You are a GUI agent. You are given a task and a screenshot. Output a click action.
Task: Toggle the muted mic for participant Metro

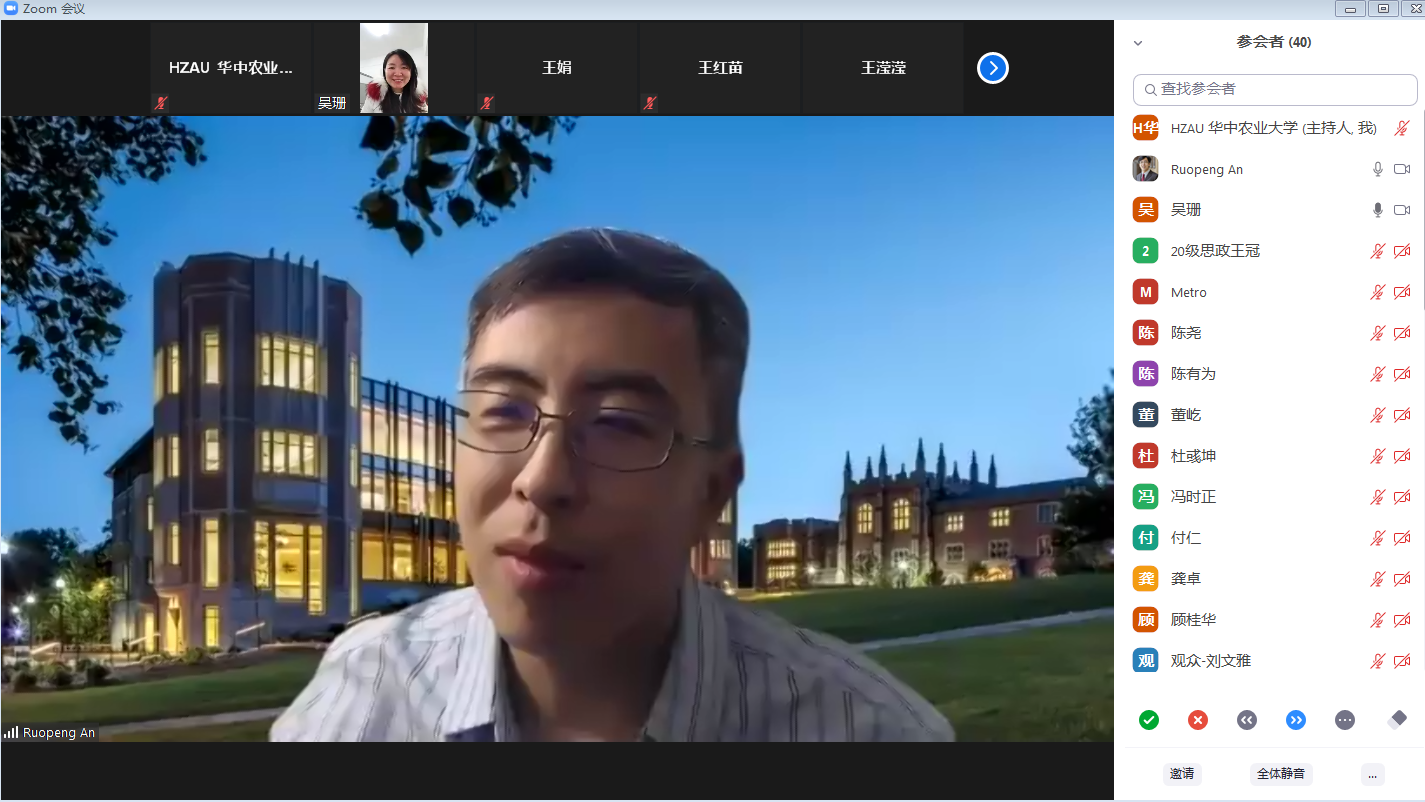point(1377,292)
